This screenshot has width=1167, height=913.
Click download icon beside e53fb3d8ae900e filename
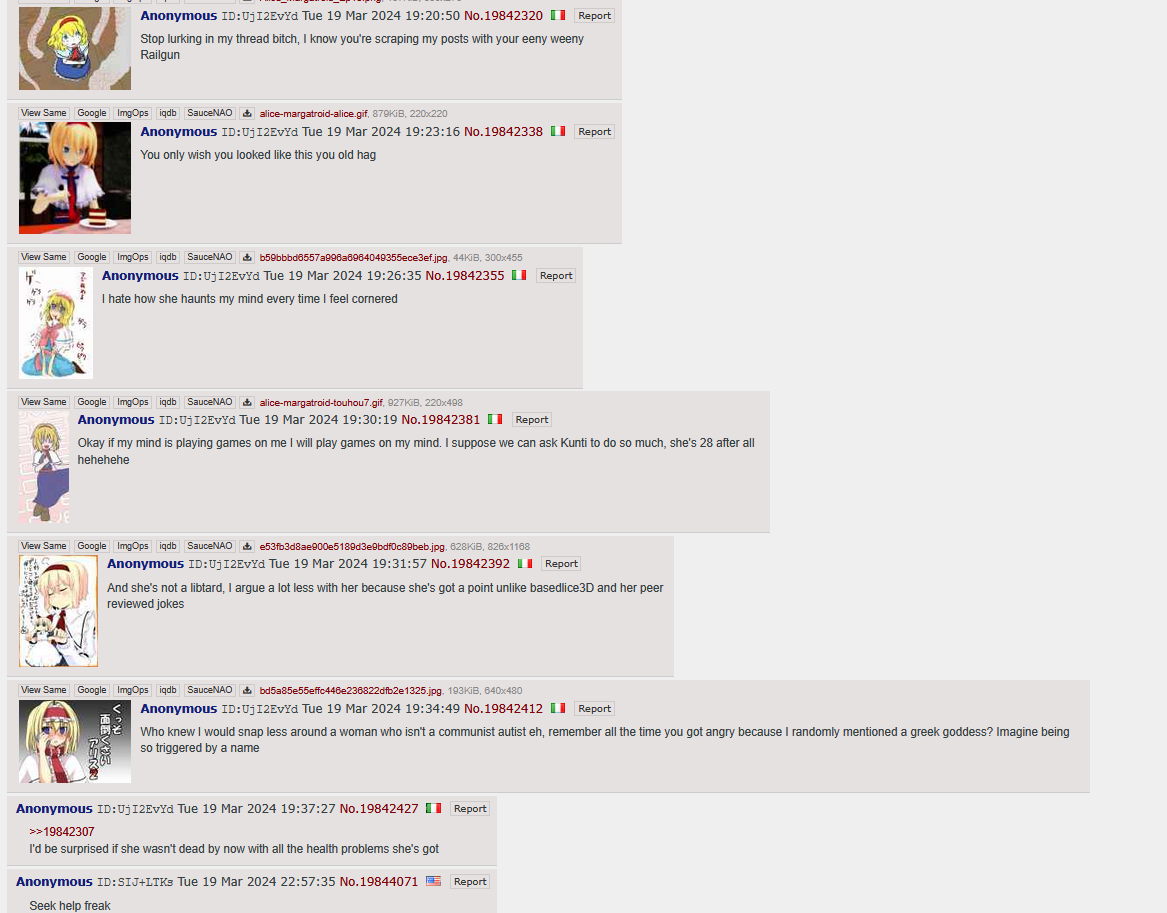pos(247,546)
